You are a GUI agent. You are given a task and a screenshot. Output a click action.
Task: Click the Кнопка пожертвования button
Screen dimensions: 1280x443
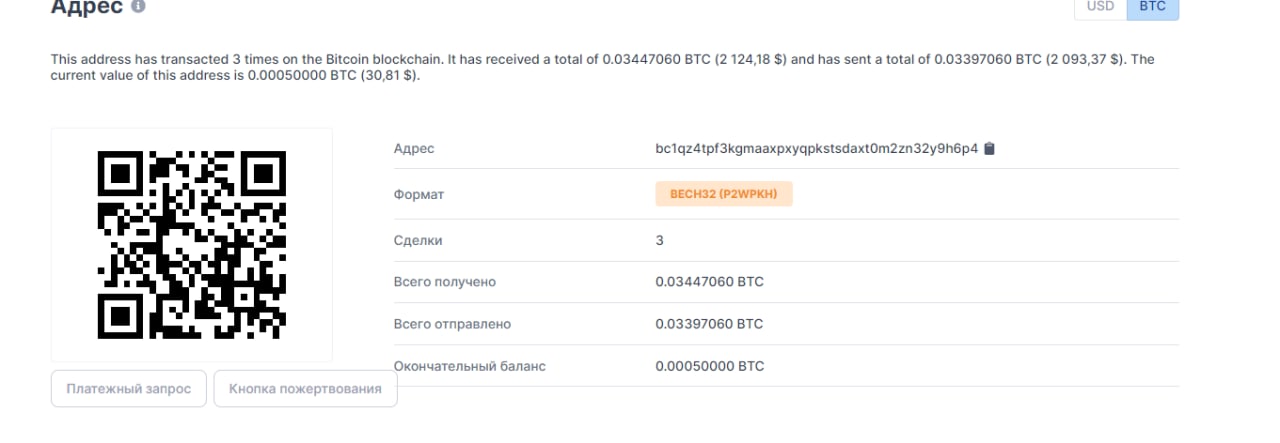(305, 389)
